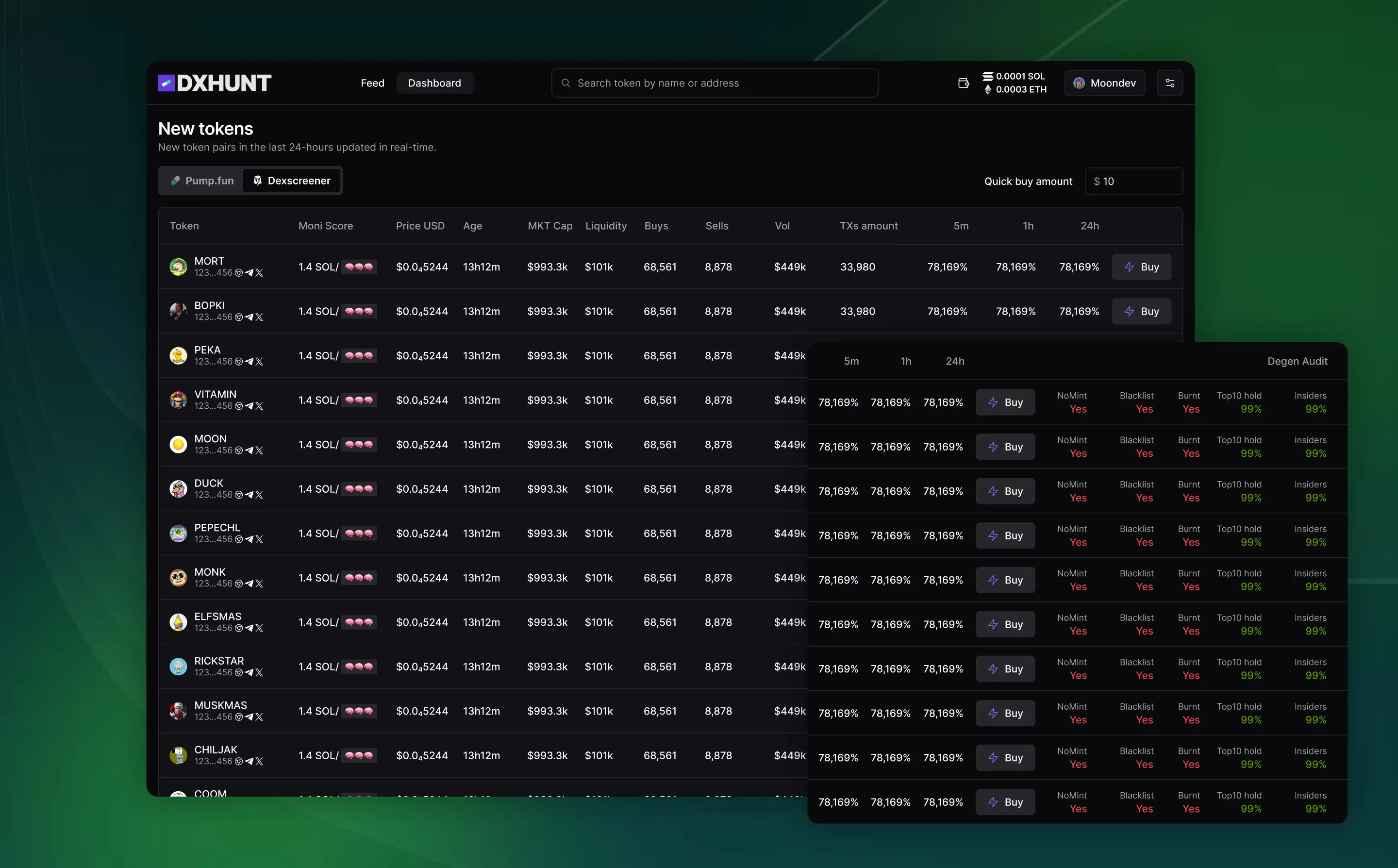Click the token search field
Image resolution: width=1398 pixels, height=868 pixels.
coord(715,83)
